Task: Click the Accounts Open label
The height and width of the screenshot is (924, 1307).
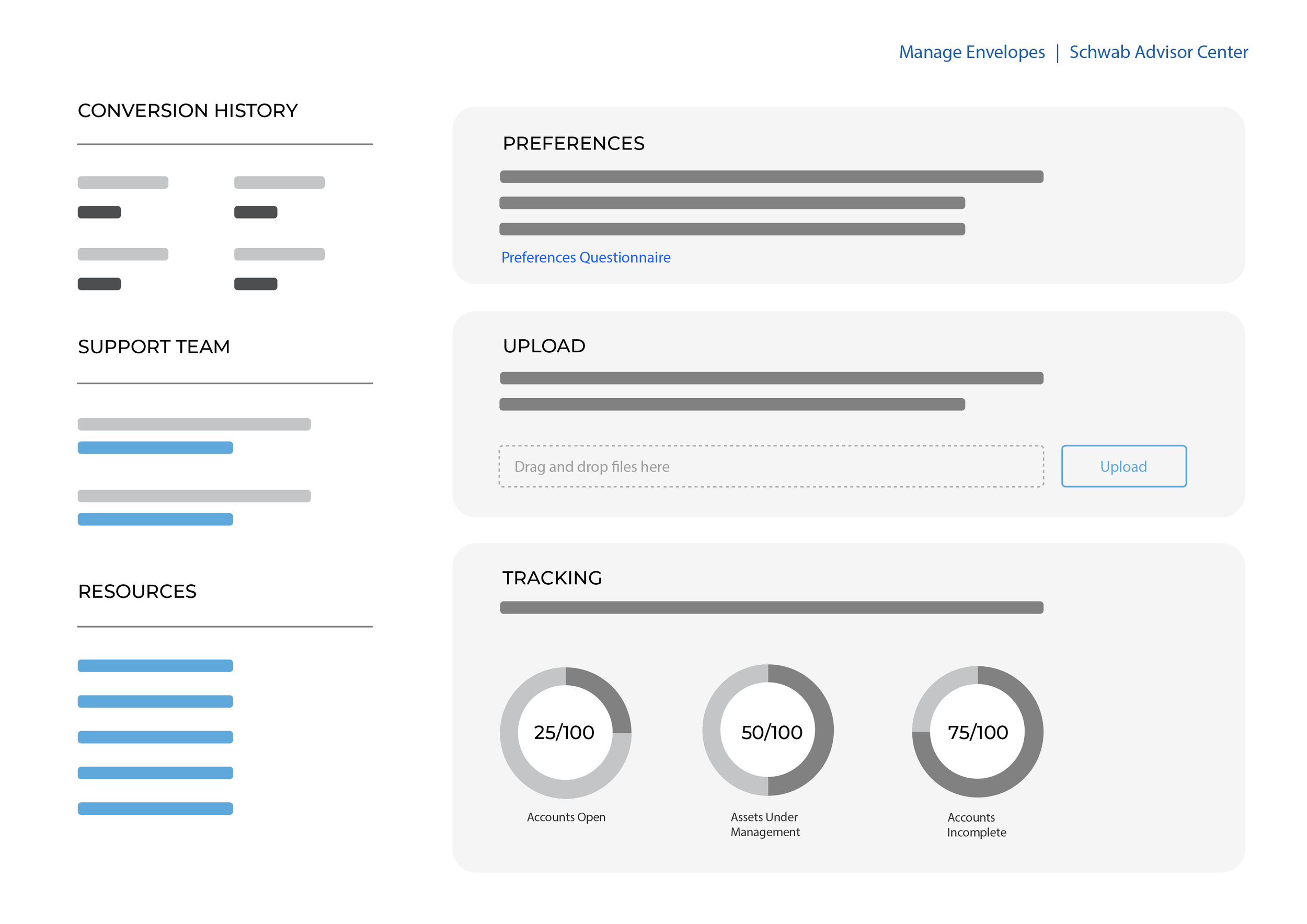Action: tap(565, 816)
